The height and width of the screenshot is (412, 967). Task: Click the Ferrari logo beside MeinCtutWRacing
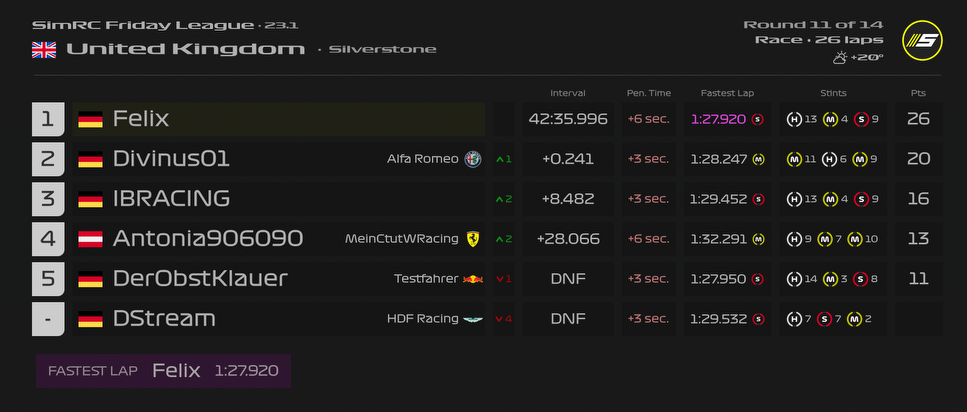coord(472,239)
